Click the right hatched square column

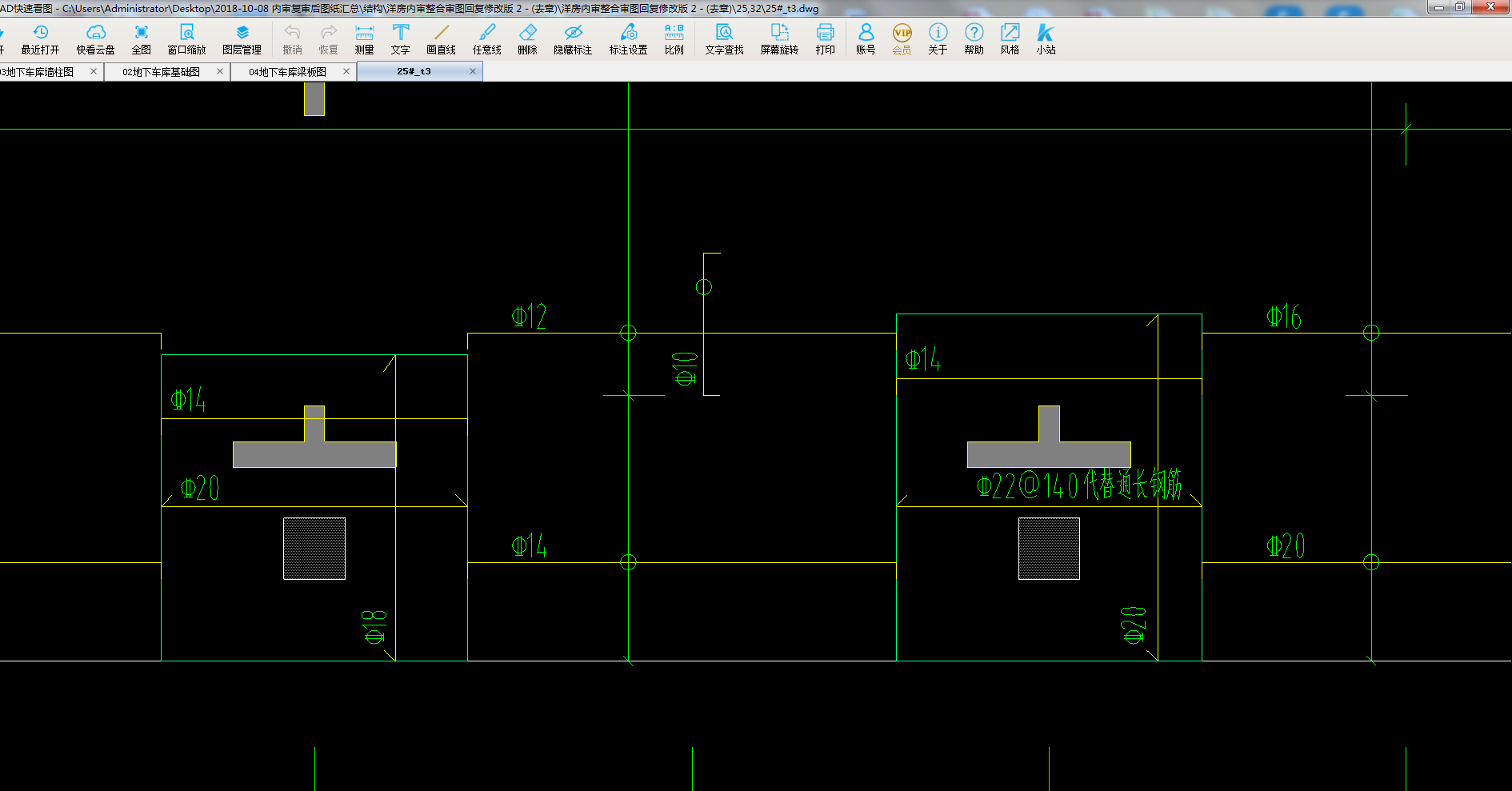(x=1049, y=549)
